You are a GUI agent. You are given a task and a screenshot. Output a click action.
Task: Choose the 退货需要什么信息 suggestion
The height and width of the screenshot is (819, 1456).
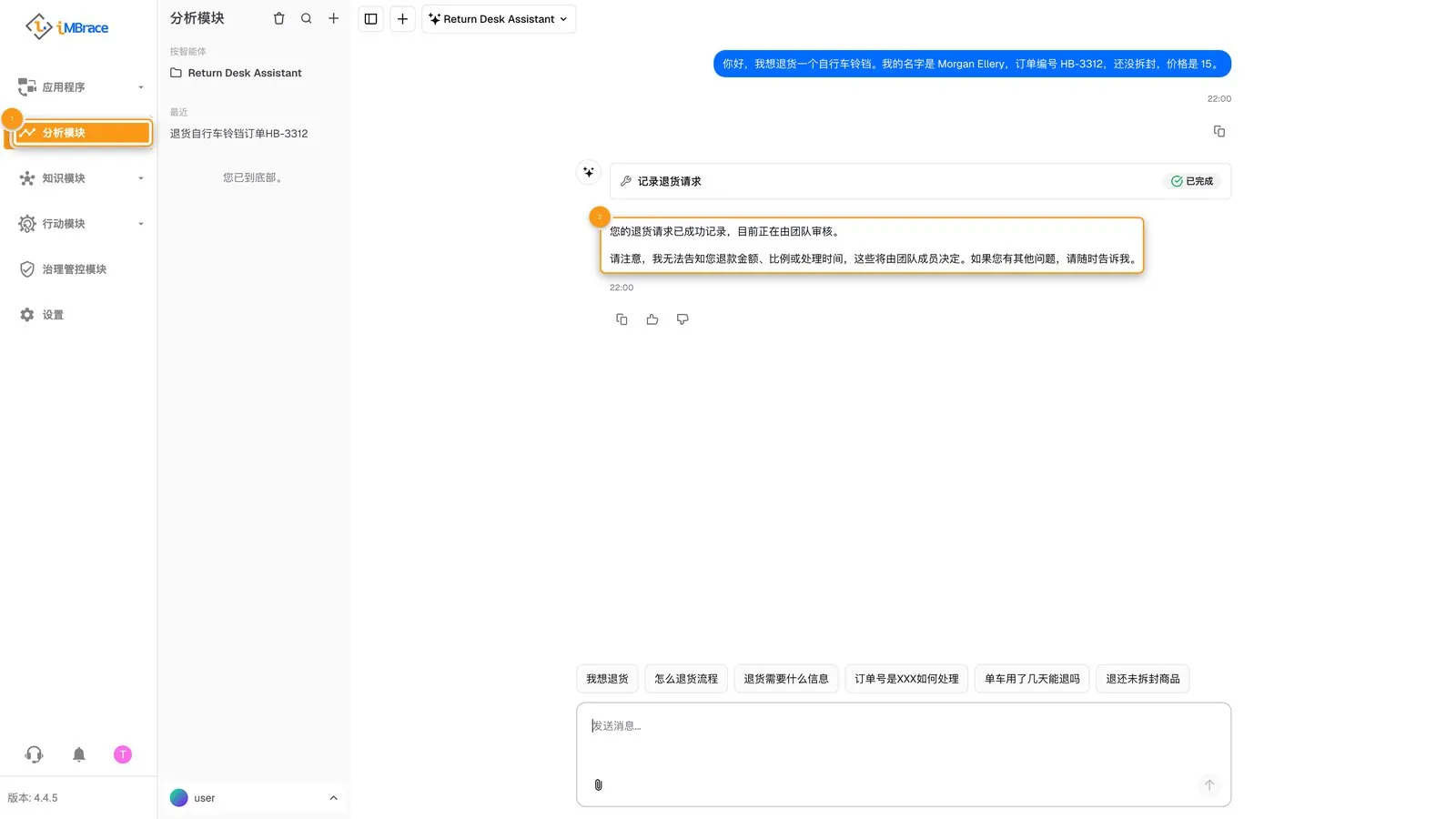(786, 679)
